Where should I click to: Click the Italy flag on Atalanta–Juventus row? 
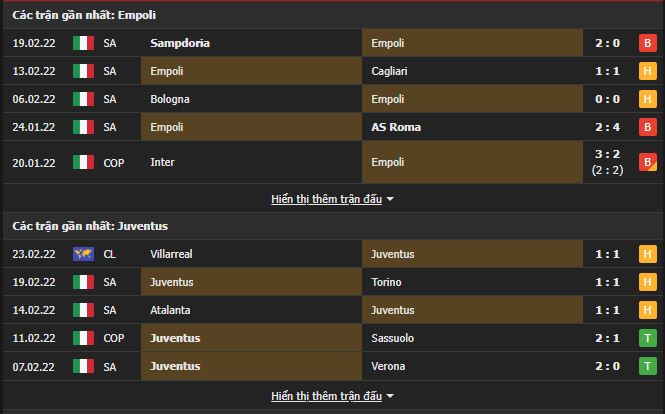(83, 310)
